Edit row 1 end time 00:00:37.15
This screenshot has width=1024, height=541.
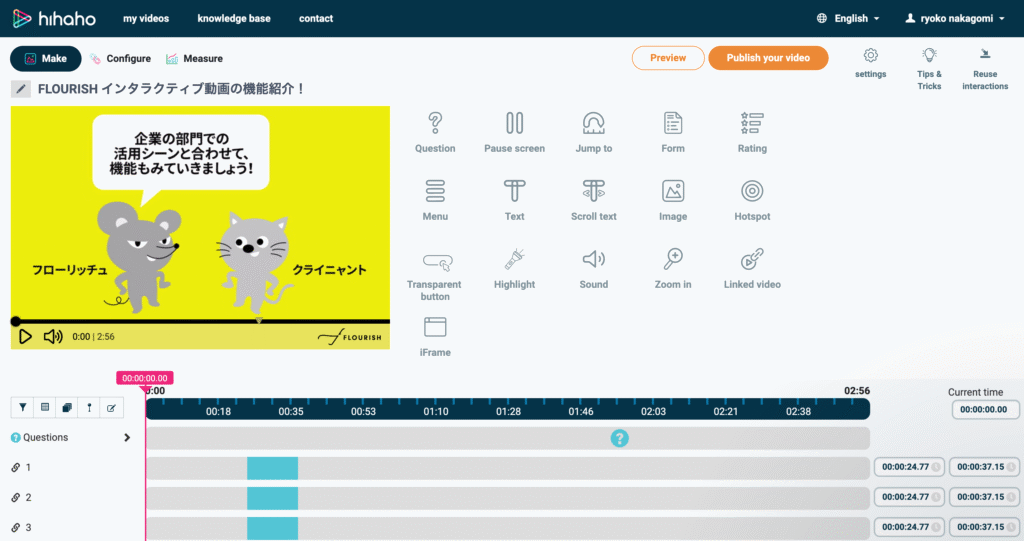coord(984,467)
